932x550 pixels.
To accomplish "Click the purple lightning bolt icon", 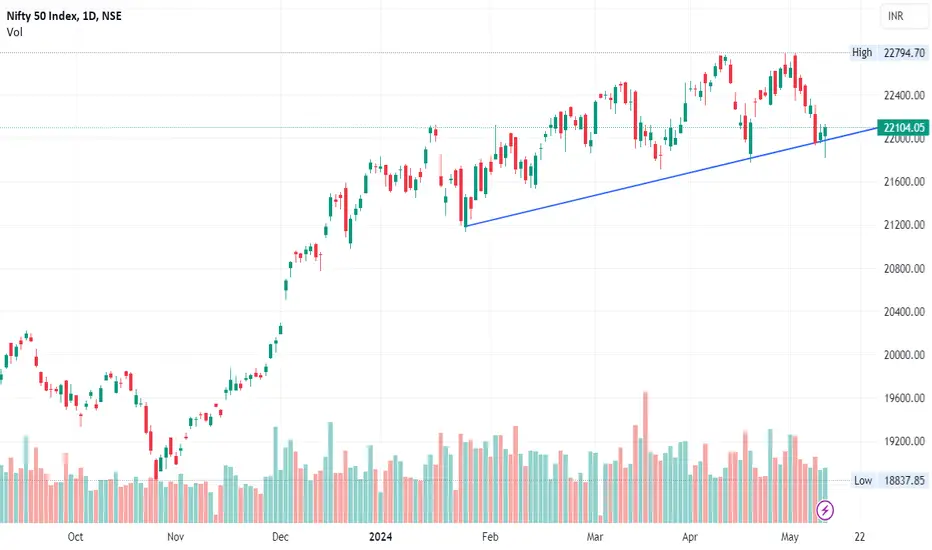I will [x=824, y=510].
